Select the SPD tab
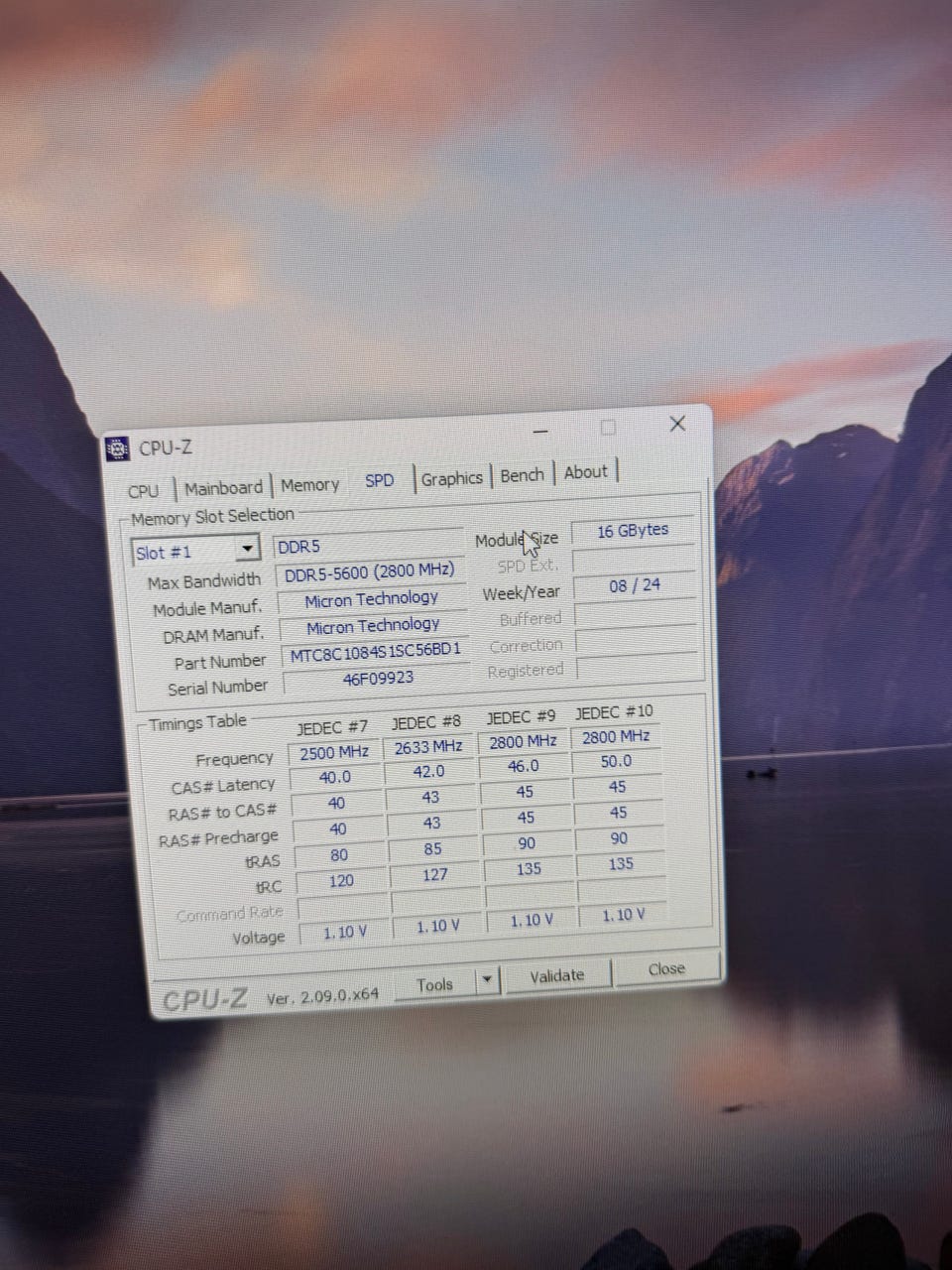 pos(380,481)
